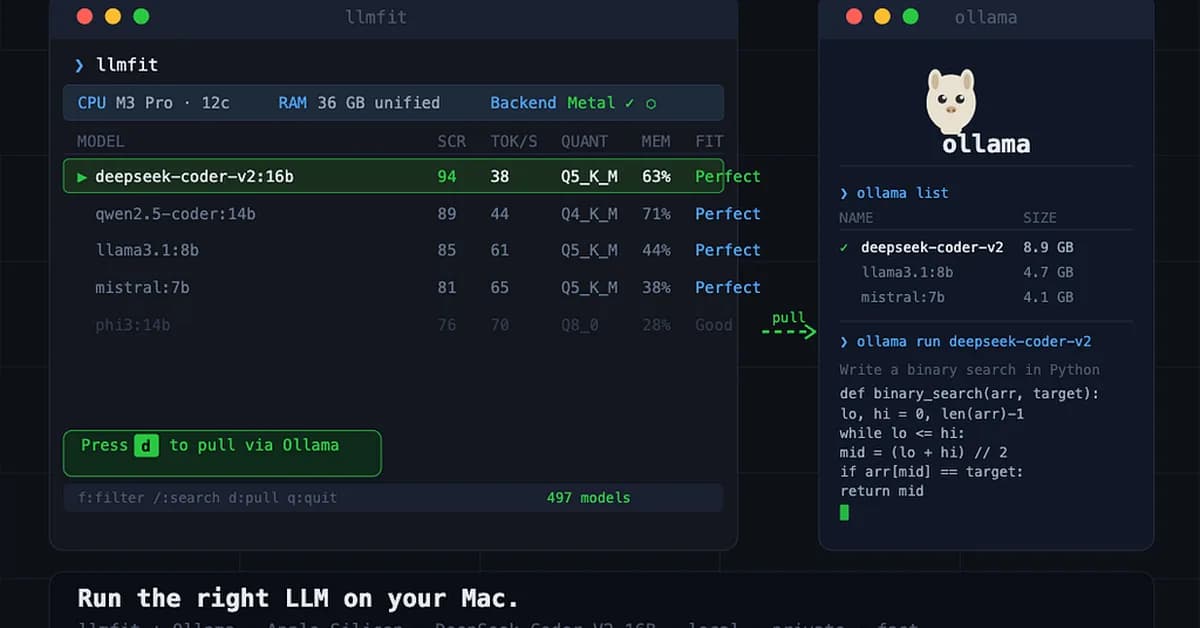Click the SCR column header
Image resolution: width=1200 pixels, height=628 pixels.
pos(452,141)
